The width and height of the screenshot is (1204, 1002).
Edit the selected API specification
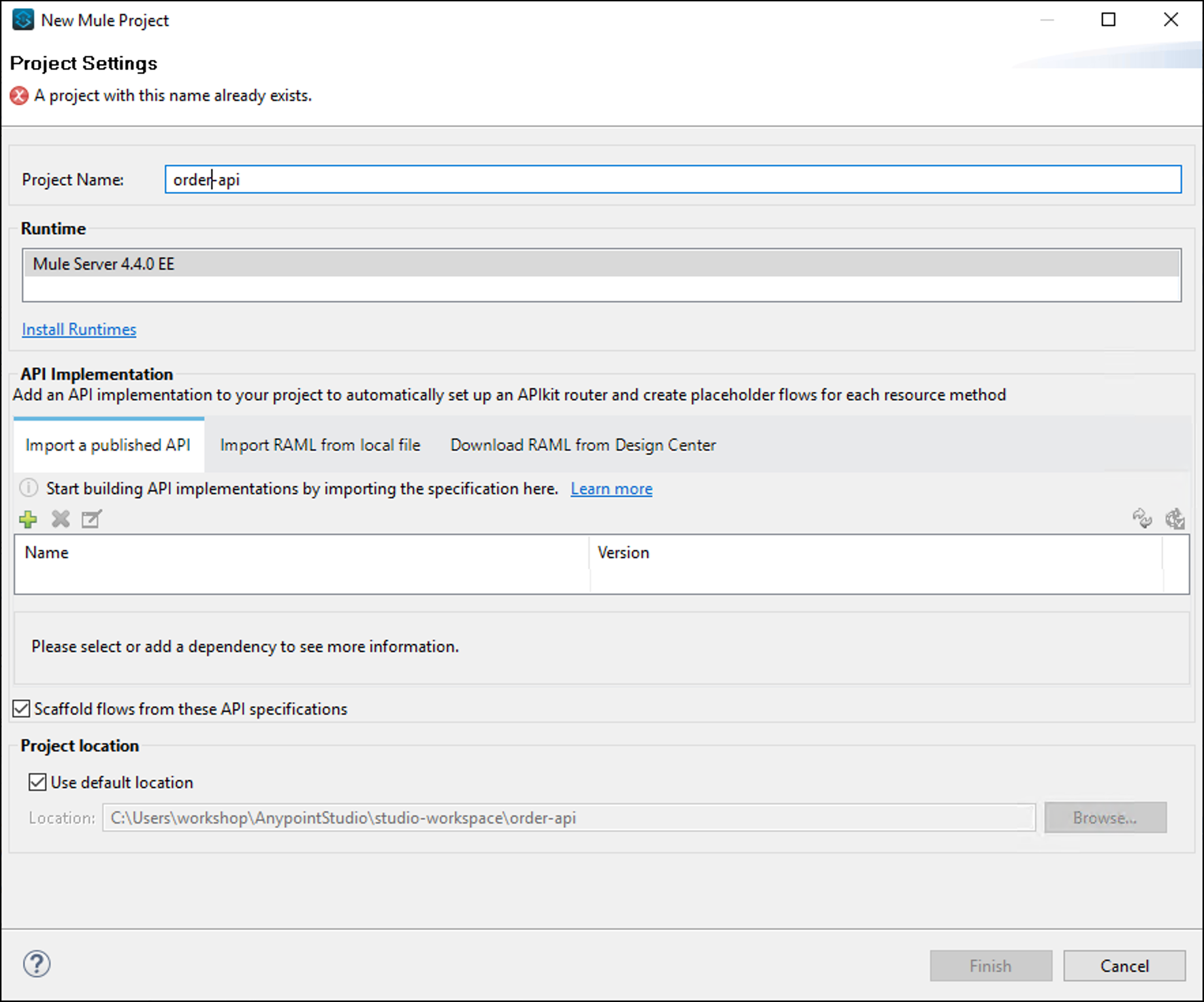[91, 519]
